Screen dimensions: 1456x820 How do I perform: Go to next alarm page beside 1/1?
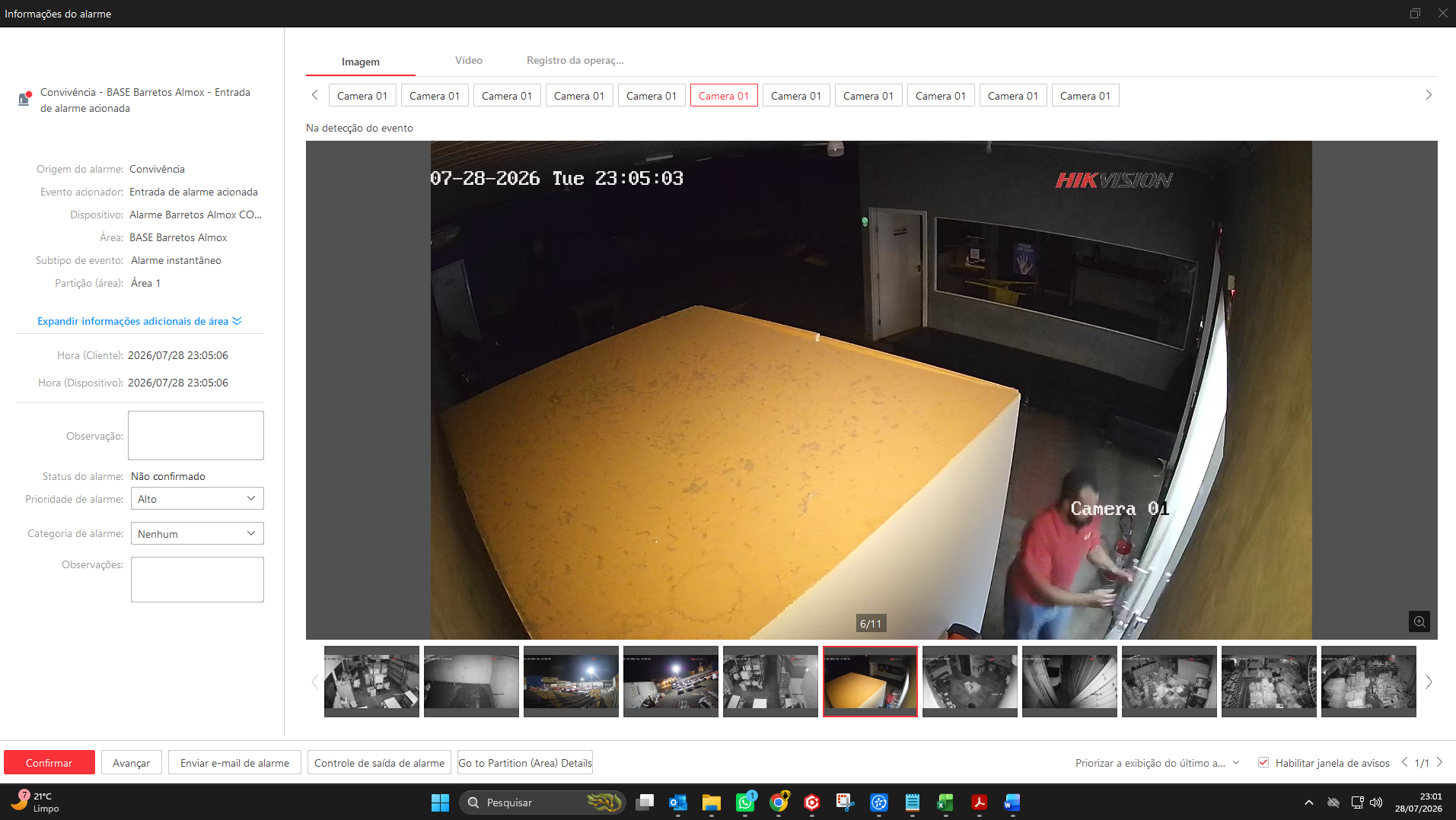coord(1439,762)
